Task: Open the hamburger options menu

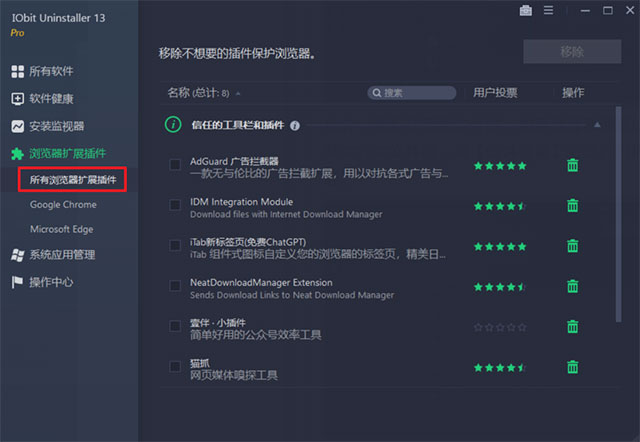Action: [x=548, y=10]
